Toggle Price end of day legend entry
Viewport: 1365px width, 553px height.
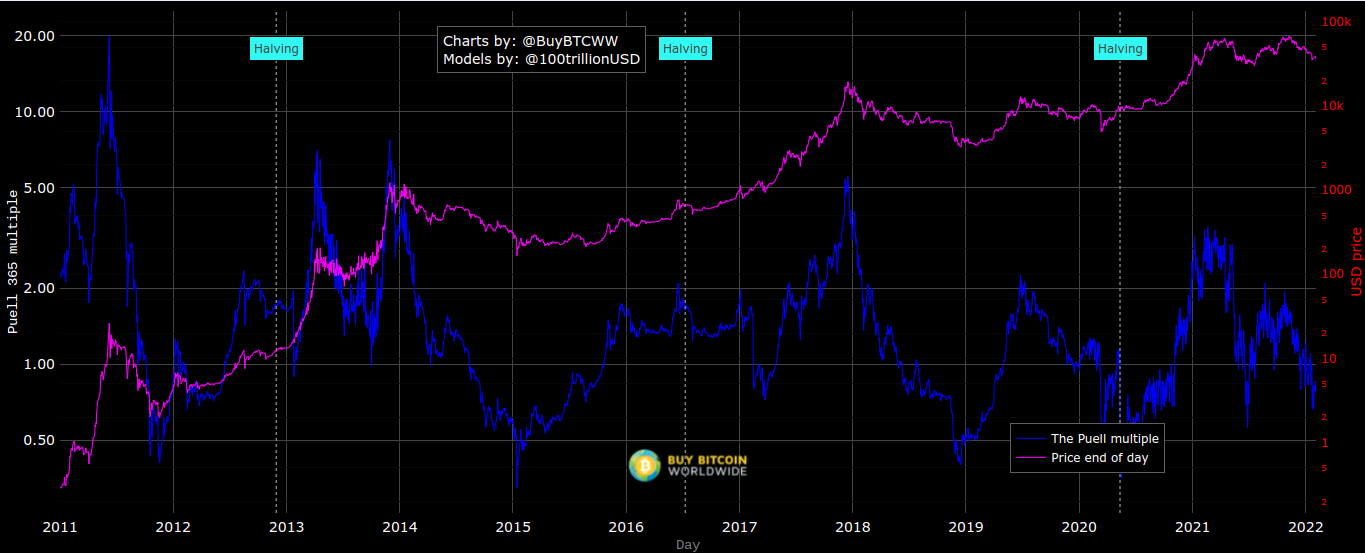(1099, 458)
